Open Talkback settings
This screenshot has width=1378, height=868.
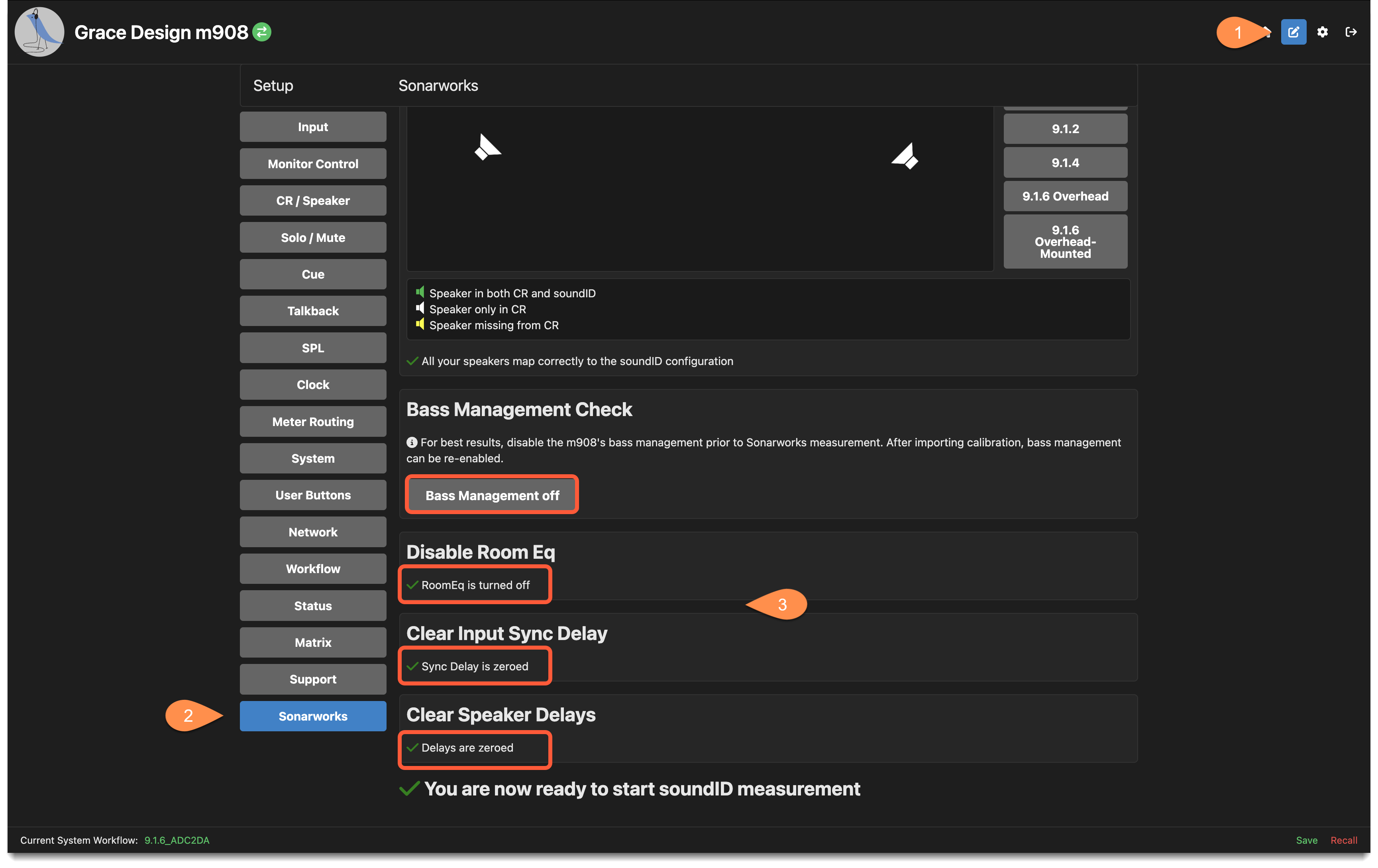pos(313,311)
